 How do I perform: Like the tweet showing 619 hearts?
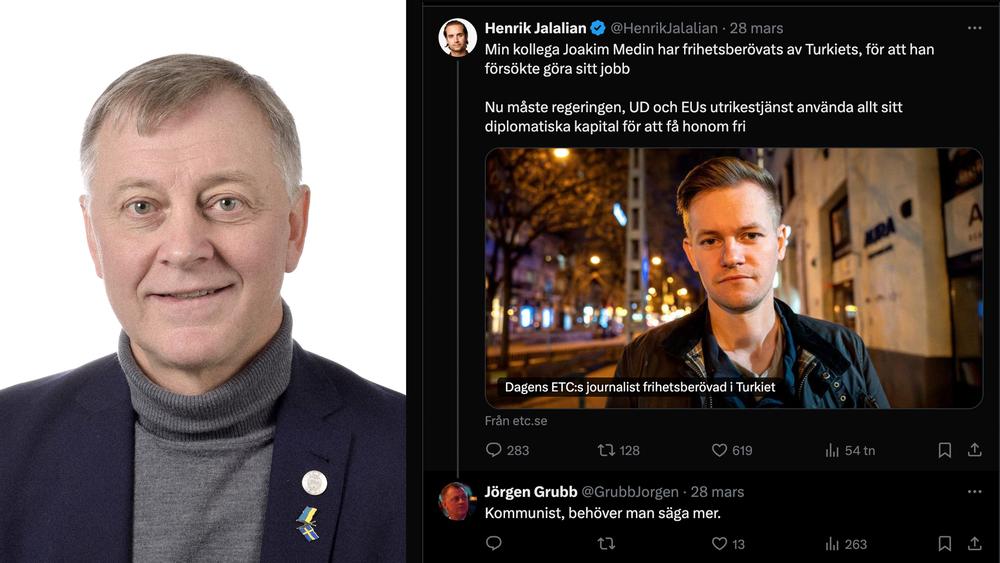[x=719, y=450]
